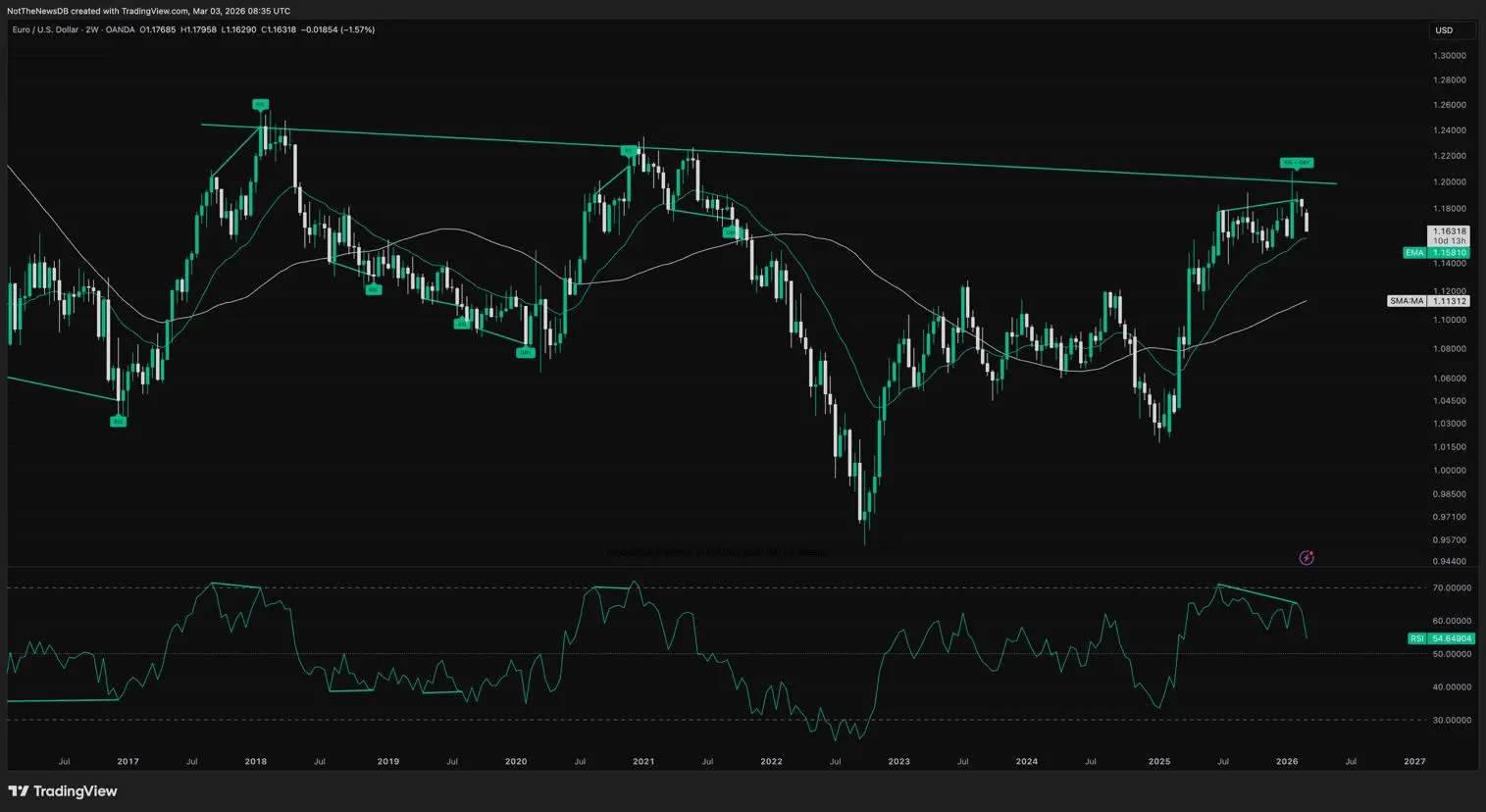This screenshot has width=1486, height=812.
Task: Click the TradingView logo at bottom left
Action: tap(63, 791)
